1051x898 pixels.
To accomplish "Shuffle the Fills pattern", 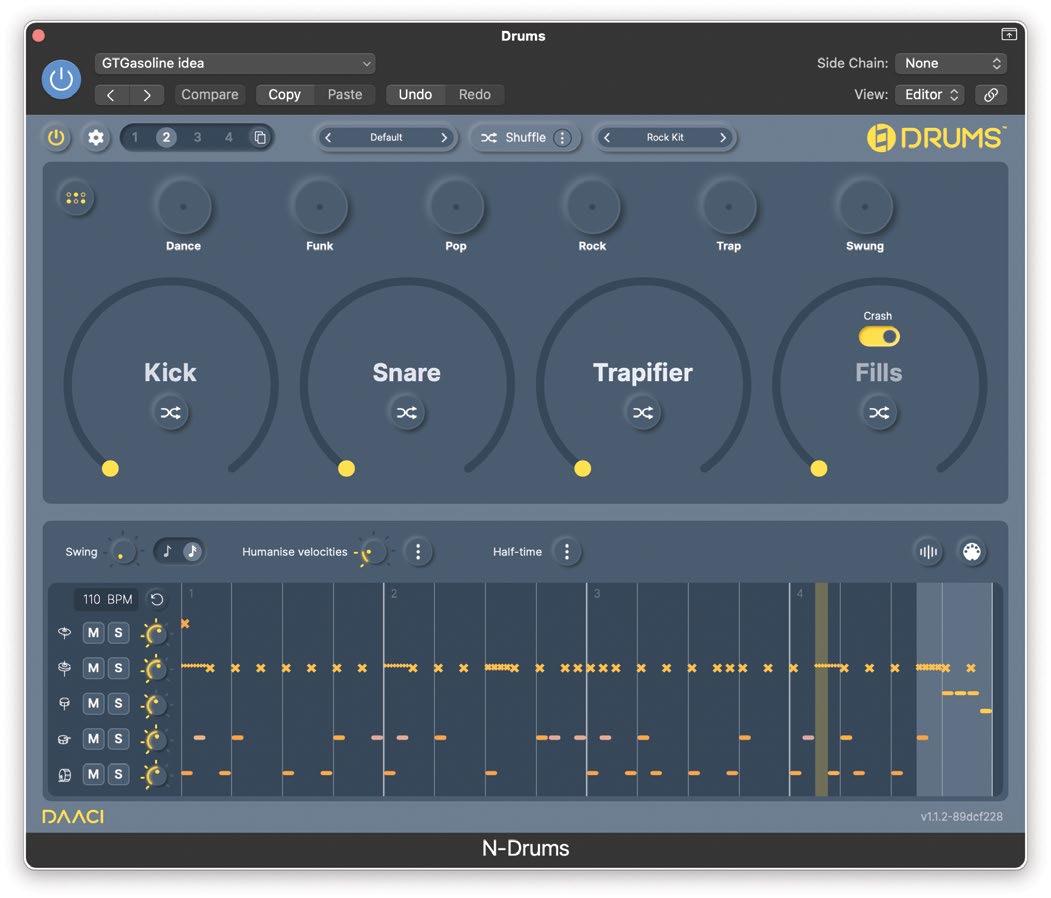I will pyautogui.click(x=879, y=412).
